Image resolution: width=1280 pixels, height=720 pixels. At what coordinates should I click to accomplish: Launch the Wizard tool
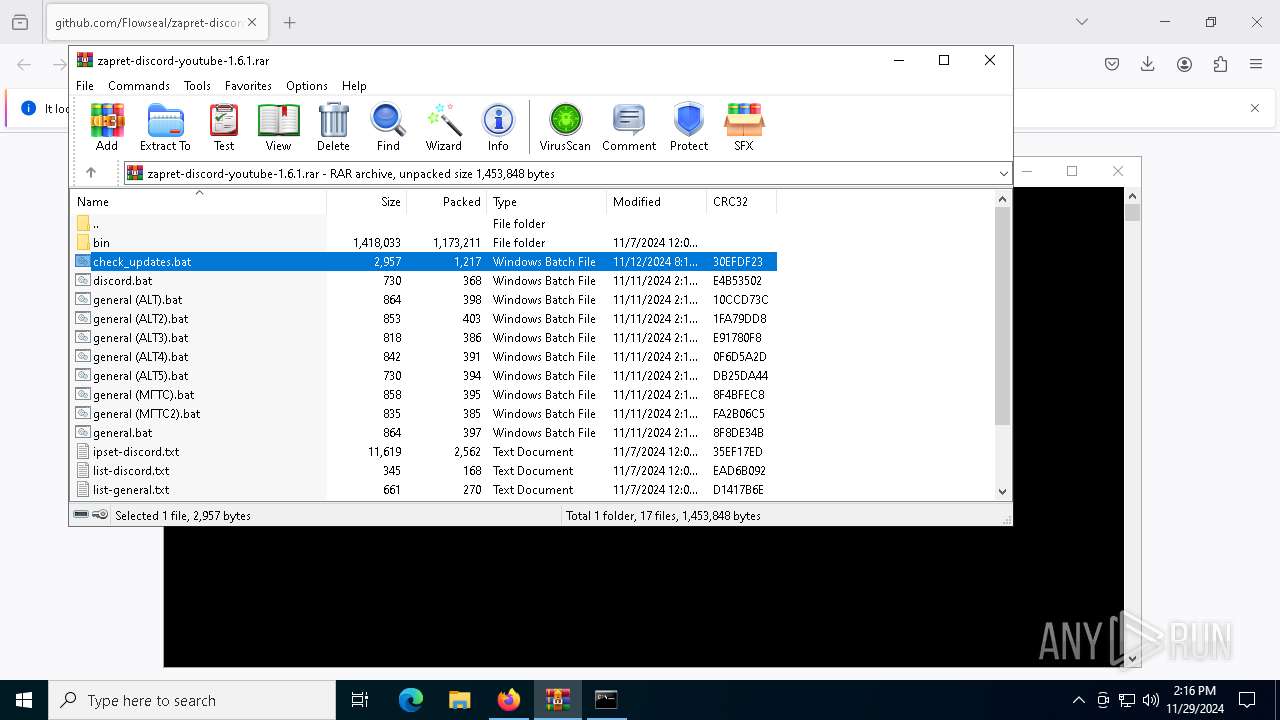(x=443, y=127)
